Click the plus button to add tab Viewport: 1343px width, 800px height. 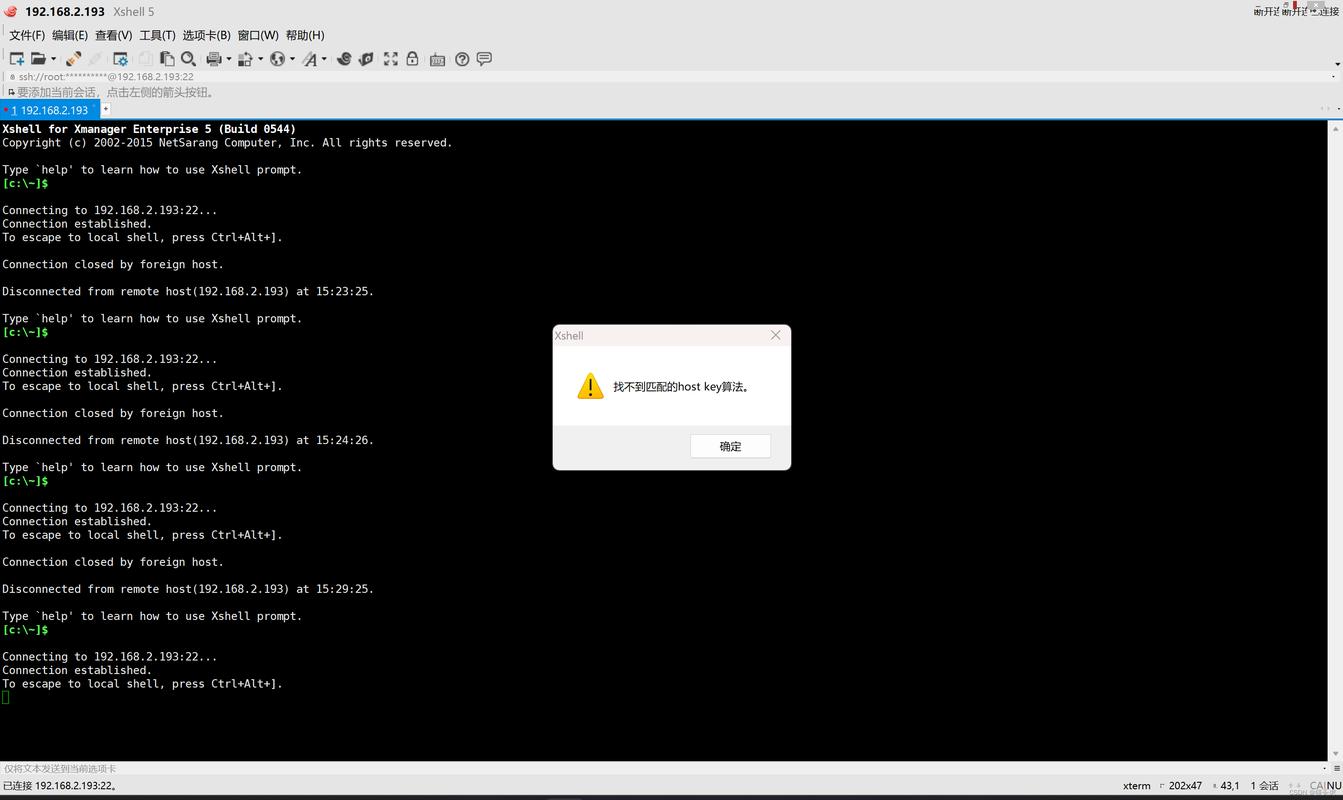105,109
